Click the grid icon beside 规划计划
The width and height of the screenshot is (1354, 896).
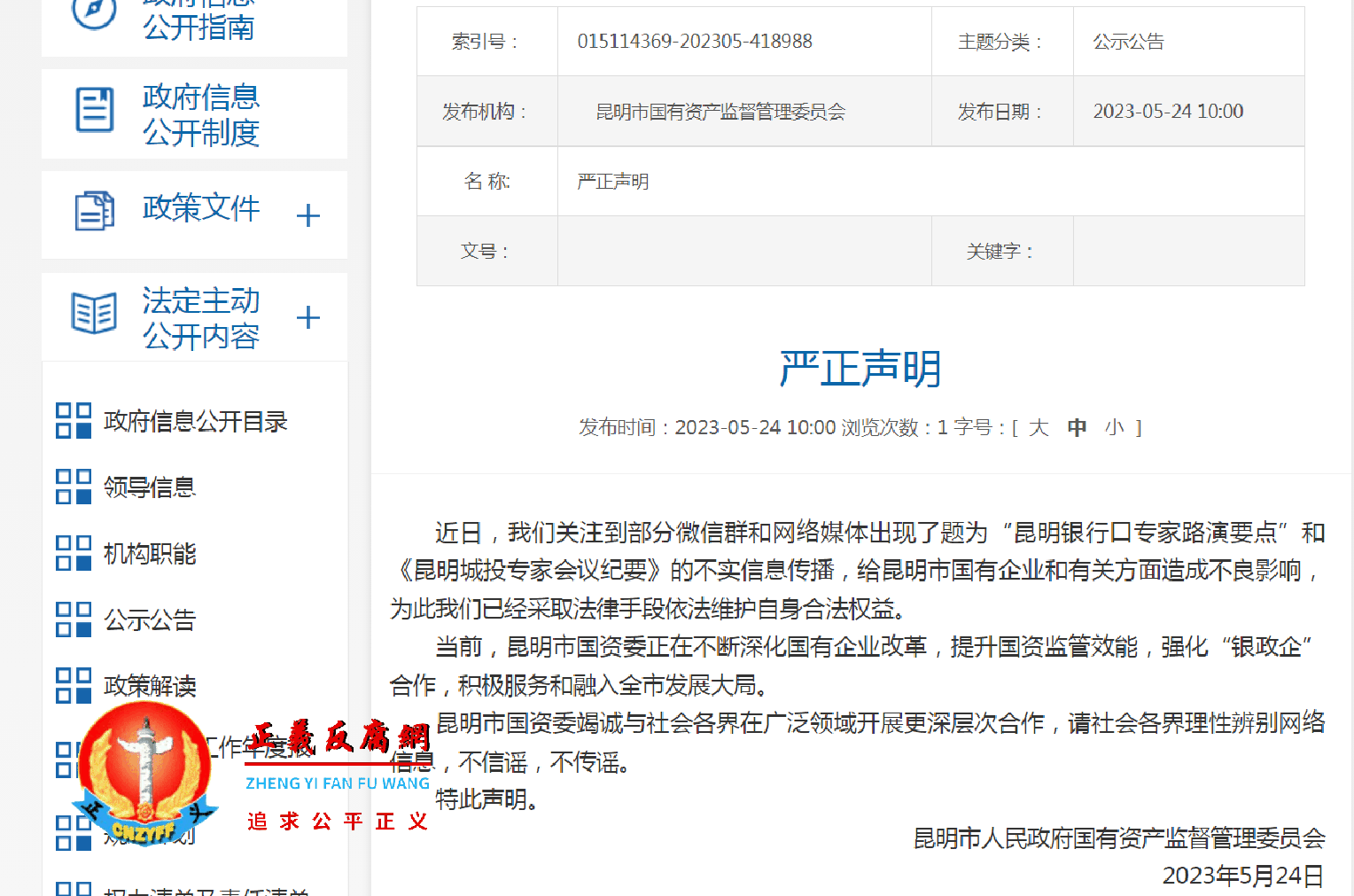click(73, 831)
